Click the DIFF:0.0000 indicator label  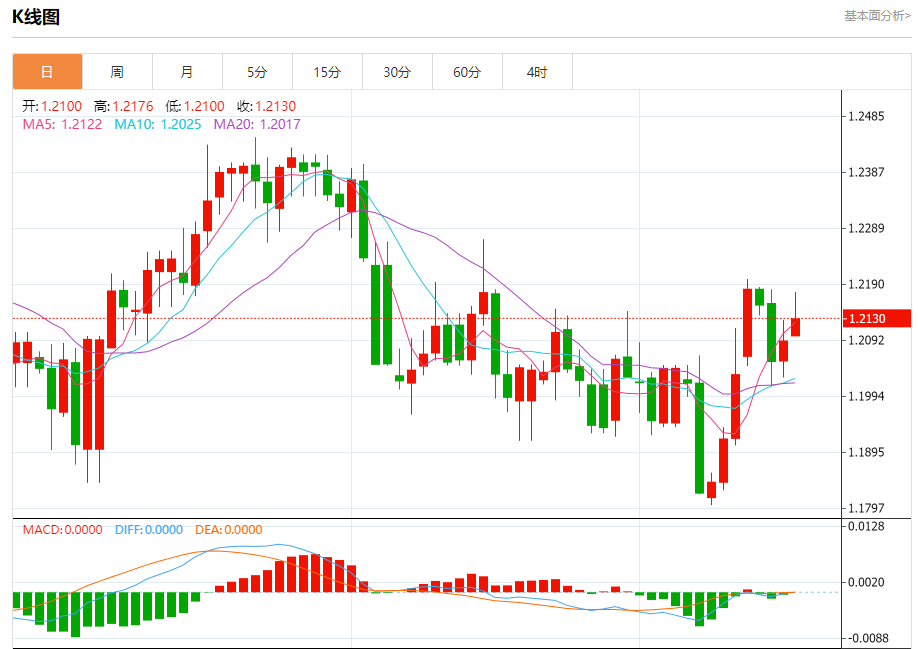149,530
